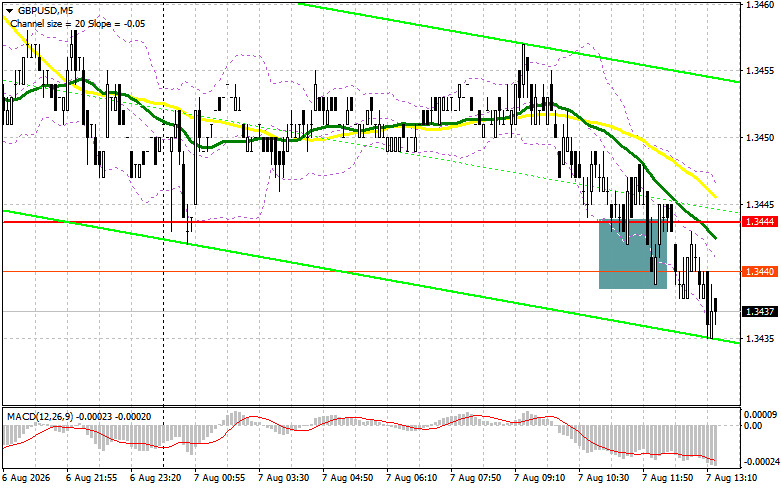Select the 6 Aug 2026 time label
The image size is (781, 489).
[26, 478]
